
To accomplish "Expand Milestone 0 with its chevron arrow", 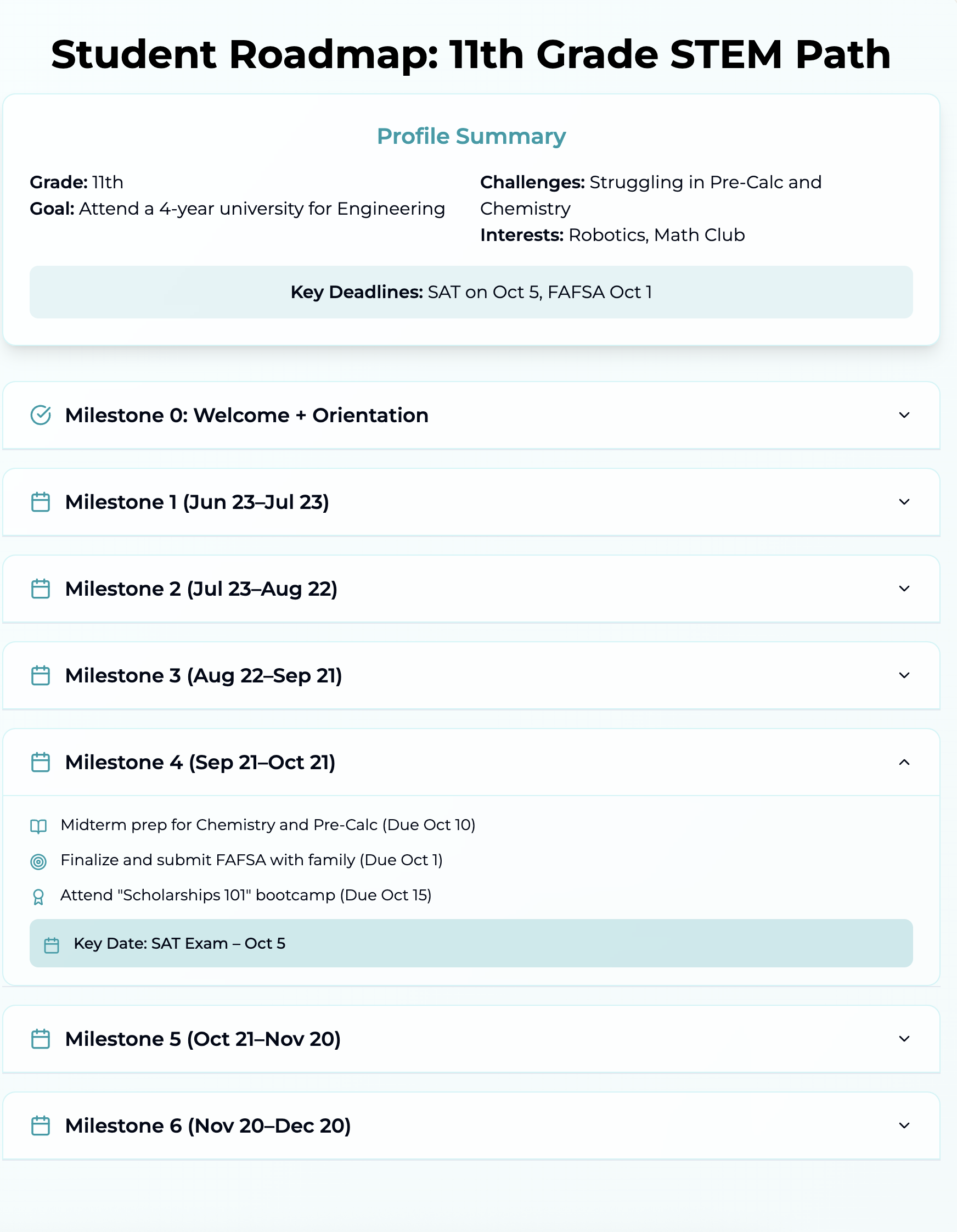I will 904,415.
